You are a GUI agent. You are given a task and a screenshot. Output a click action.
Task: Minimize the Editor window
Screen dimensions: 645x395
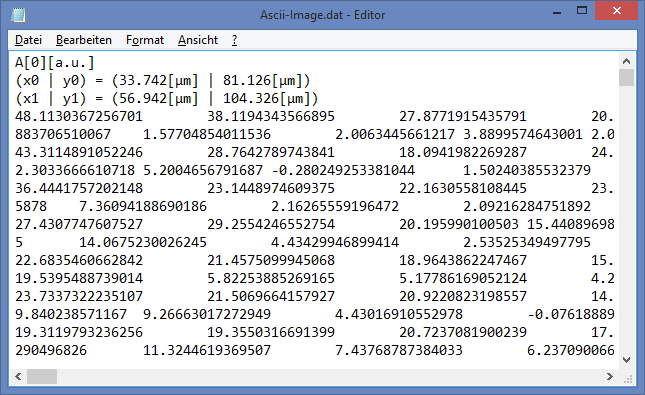tap(557, 12)
